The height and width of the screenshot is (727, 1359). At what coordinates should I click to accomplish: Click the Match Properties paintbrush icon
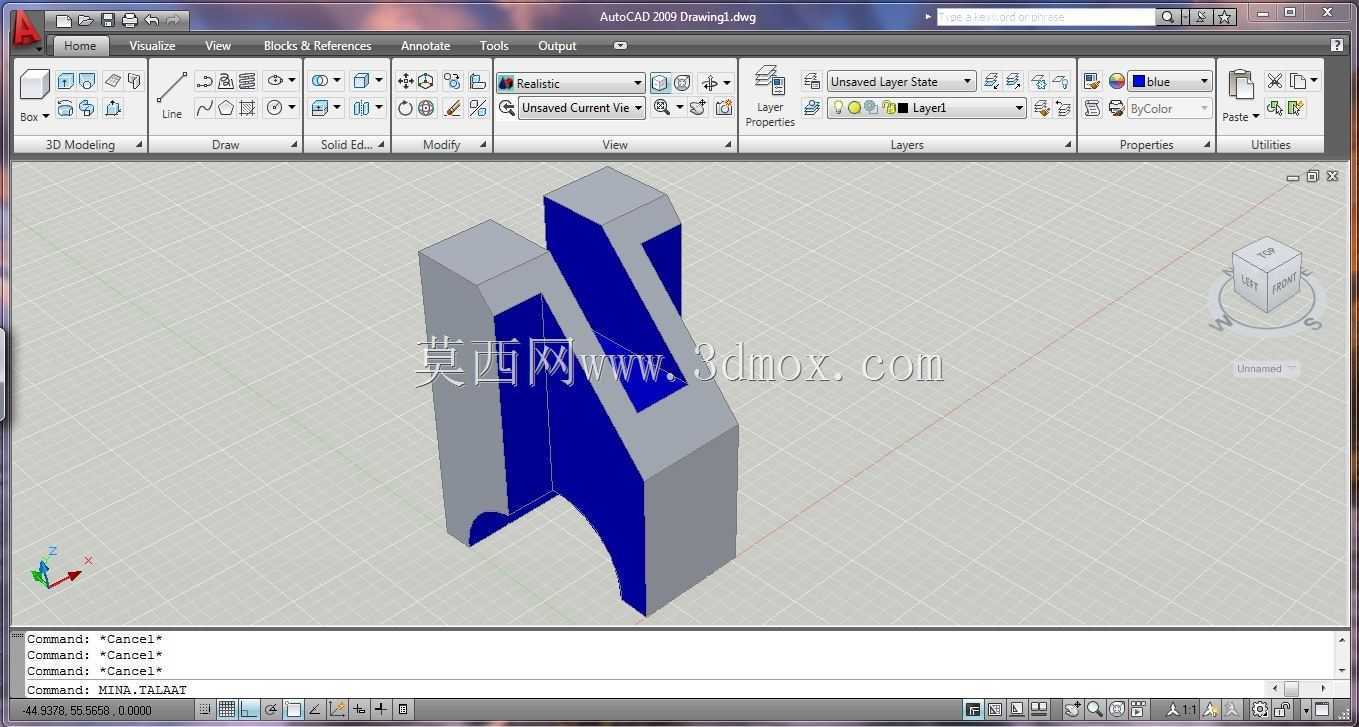pyautogui.click(x=1092, y=81)
